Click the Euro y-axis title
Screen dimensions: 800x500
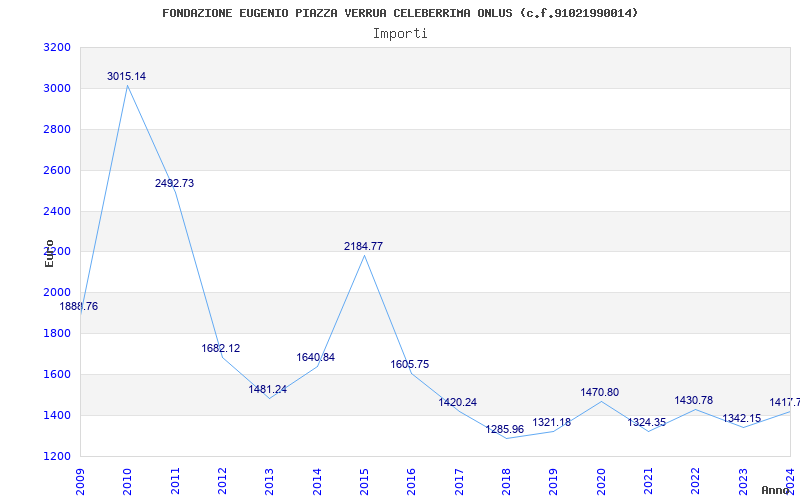[x=49, y=253]
